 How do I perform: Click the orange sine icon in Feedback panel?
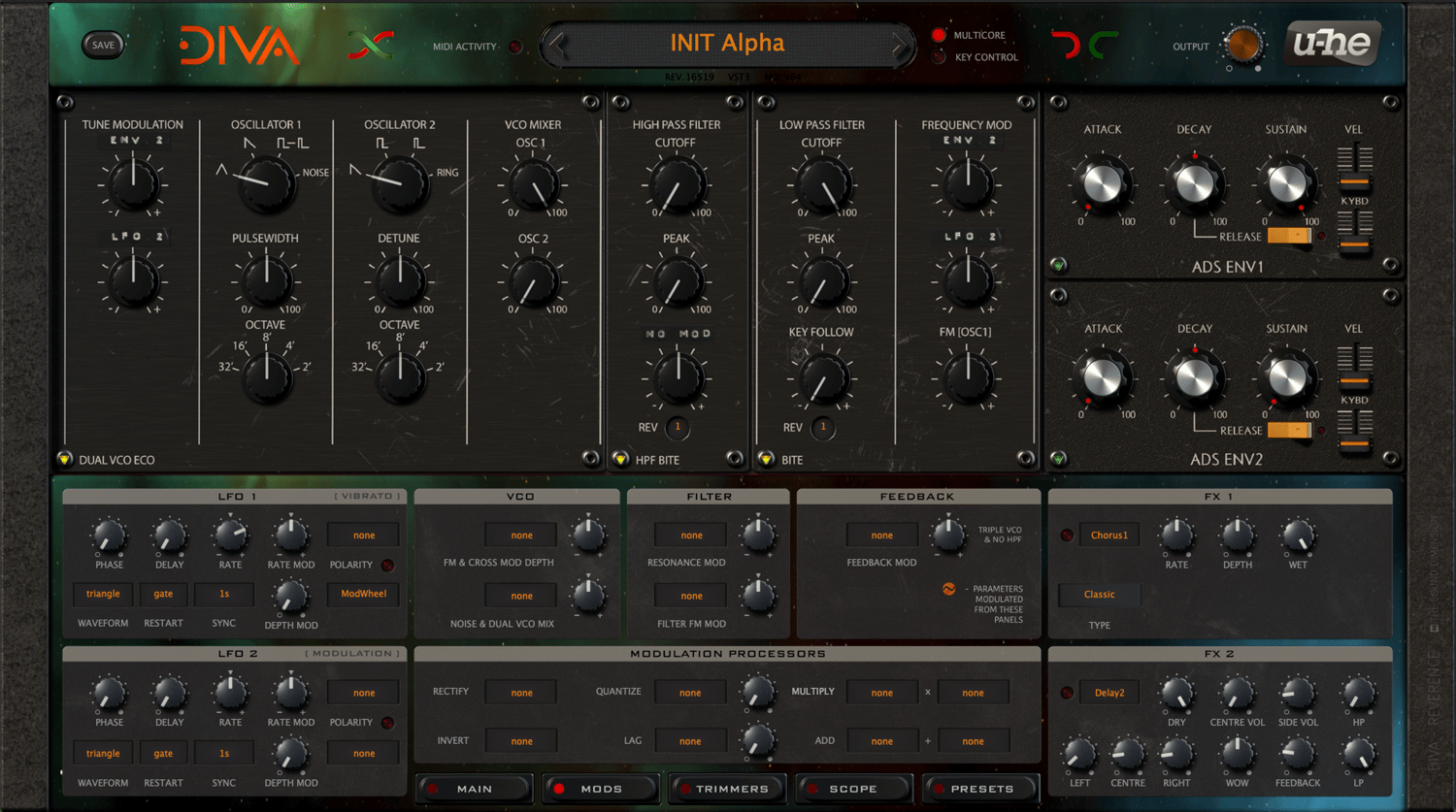coord(948,589)
